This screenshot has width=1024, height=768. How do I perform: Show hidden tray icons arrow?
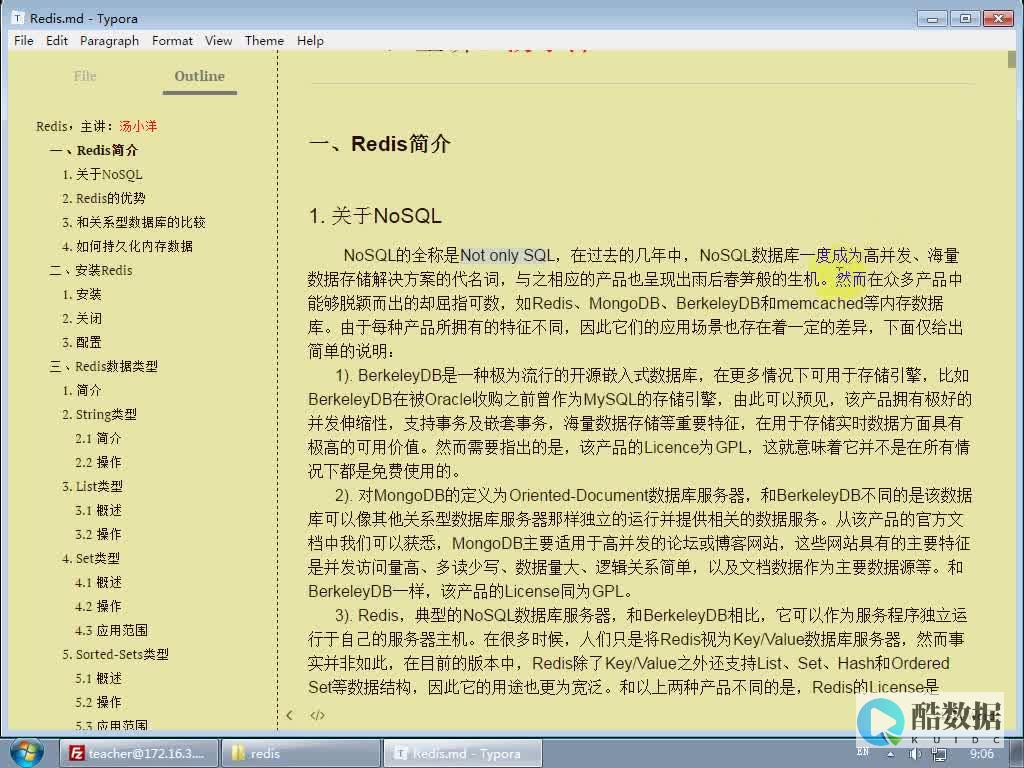tap(891, 754)
